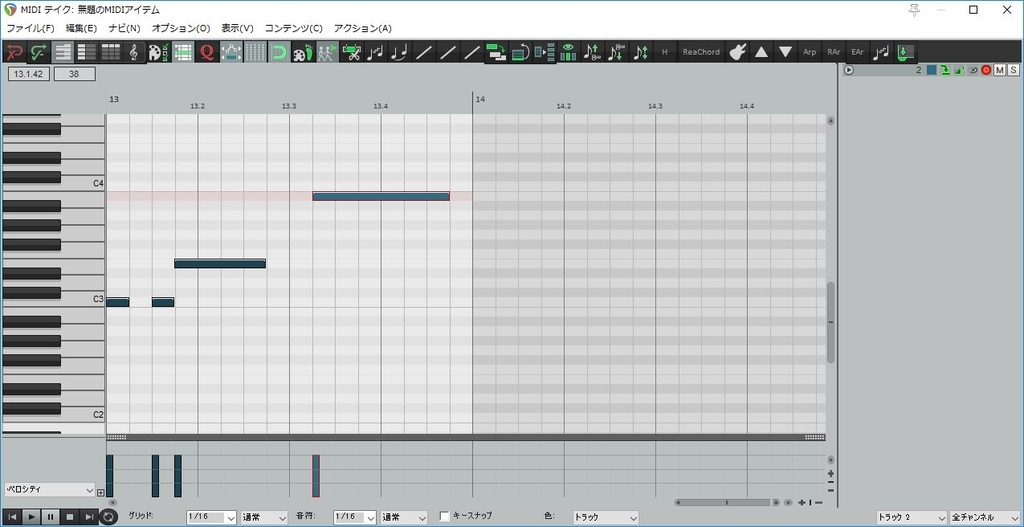Click the track list play-circle icon

[848, 70]
